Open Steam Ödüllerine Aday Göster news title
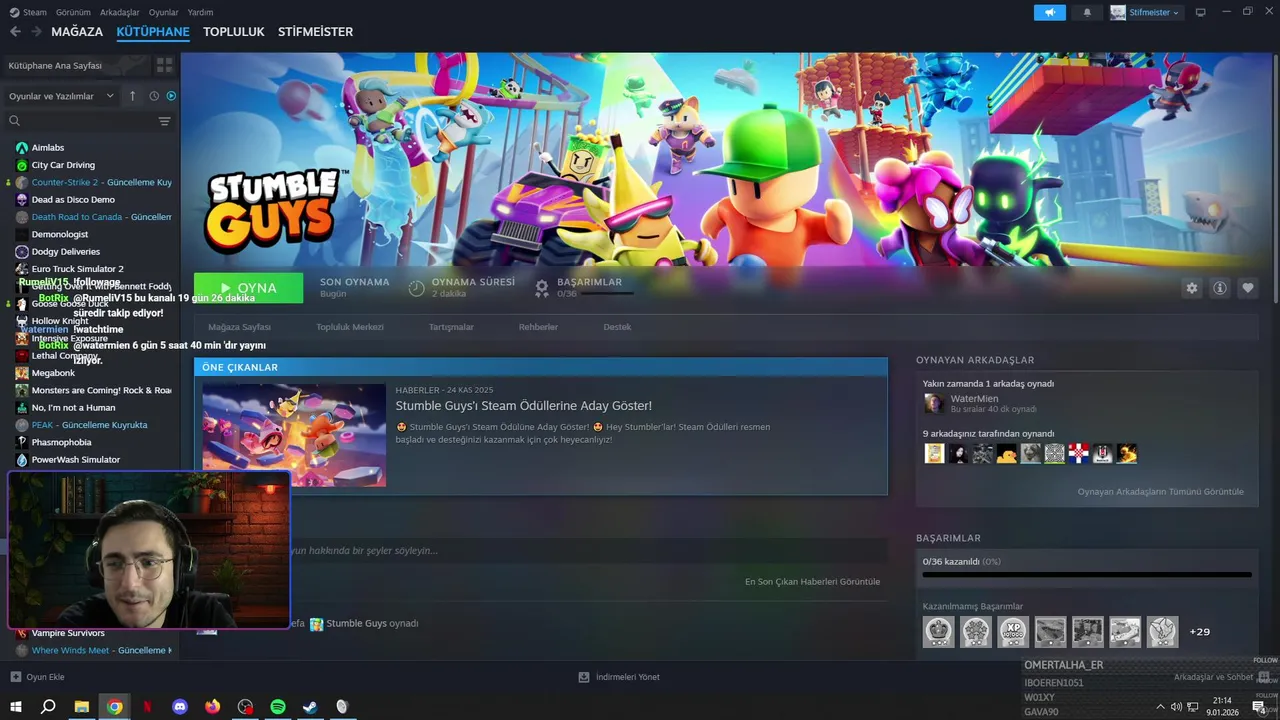The width and height of the screenshot is (1280, 720). pyautogui.click(x=523, y=406)
